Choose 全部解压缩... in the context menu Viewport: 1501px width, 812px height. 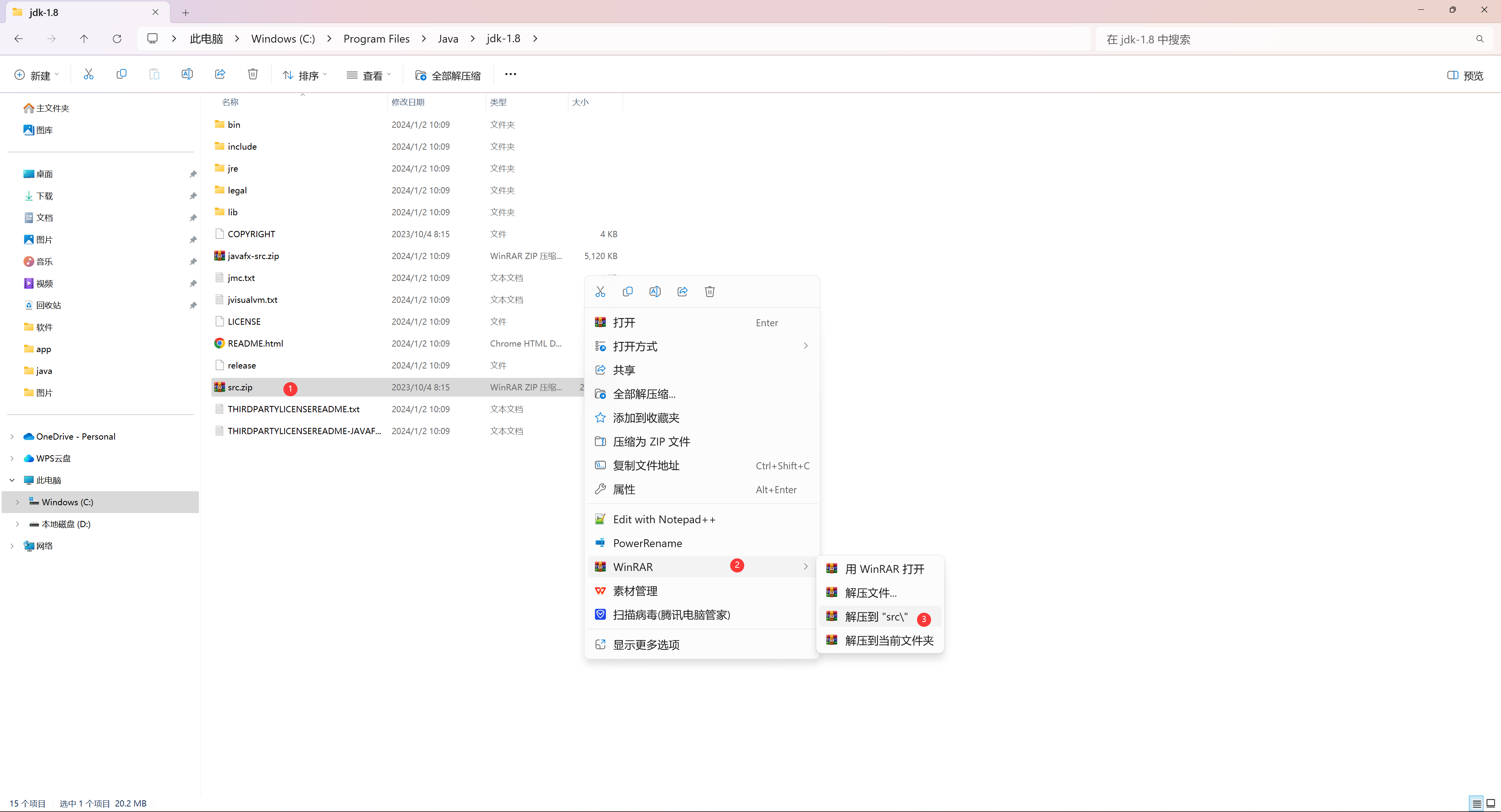coord(702,394)
